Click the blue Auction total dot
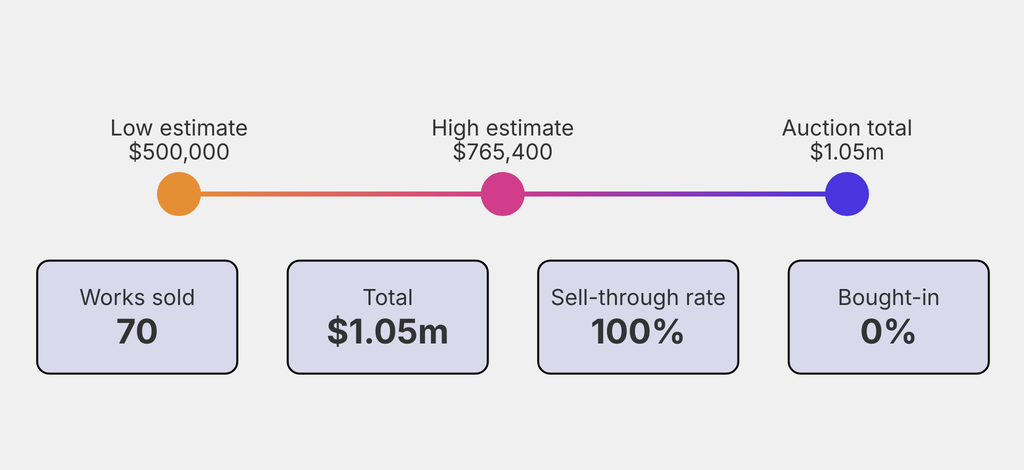This screenshot has height=470, width=1024. coord(847,194)
